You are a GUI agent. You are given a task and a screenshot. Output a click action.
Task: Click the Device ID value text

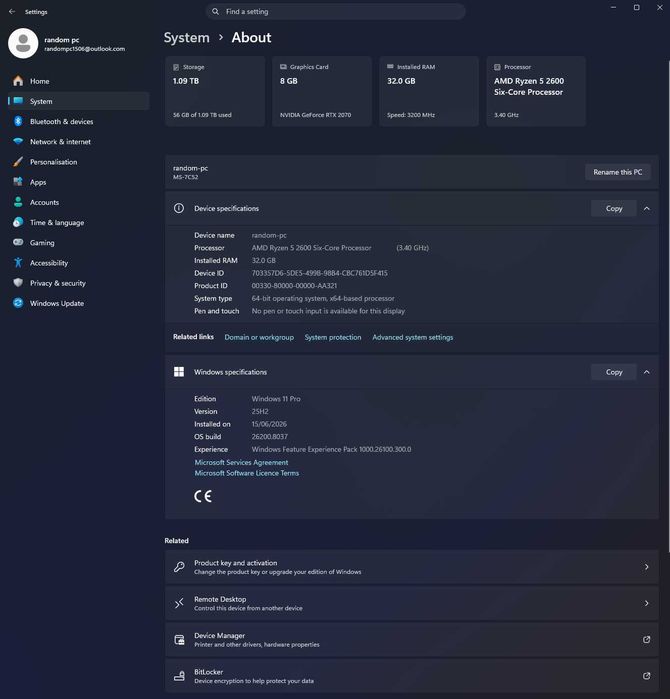pos(320,273)
